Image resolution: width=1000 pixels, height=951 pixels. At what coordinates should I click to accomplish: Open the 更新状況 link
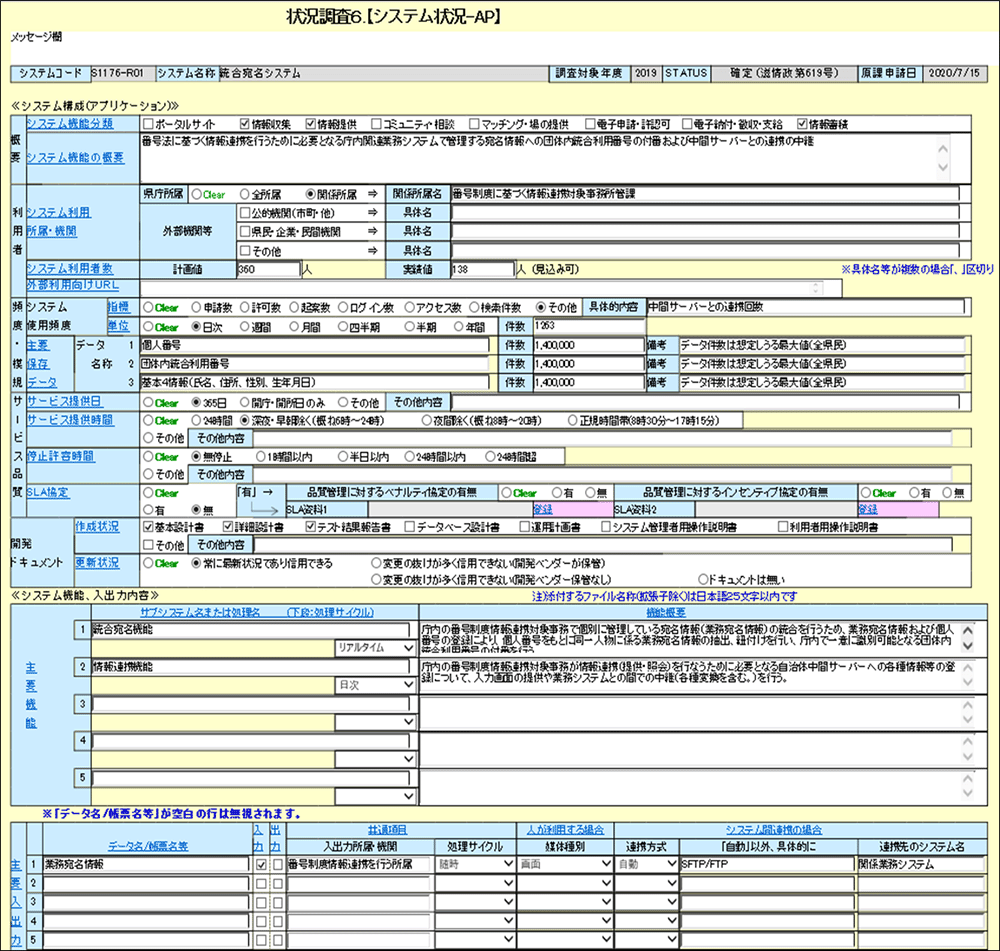click(97, 563)
